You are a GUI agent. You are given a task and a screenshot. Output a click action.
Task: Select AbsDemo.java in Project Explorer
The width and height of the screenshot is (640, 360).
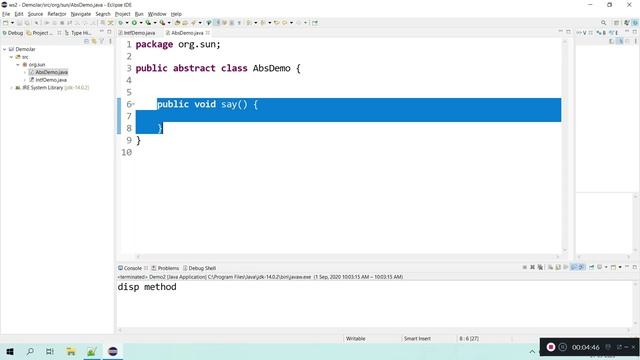tap(49, 72)
